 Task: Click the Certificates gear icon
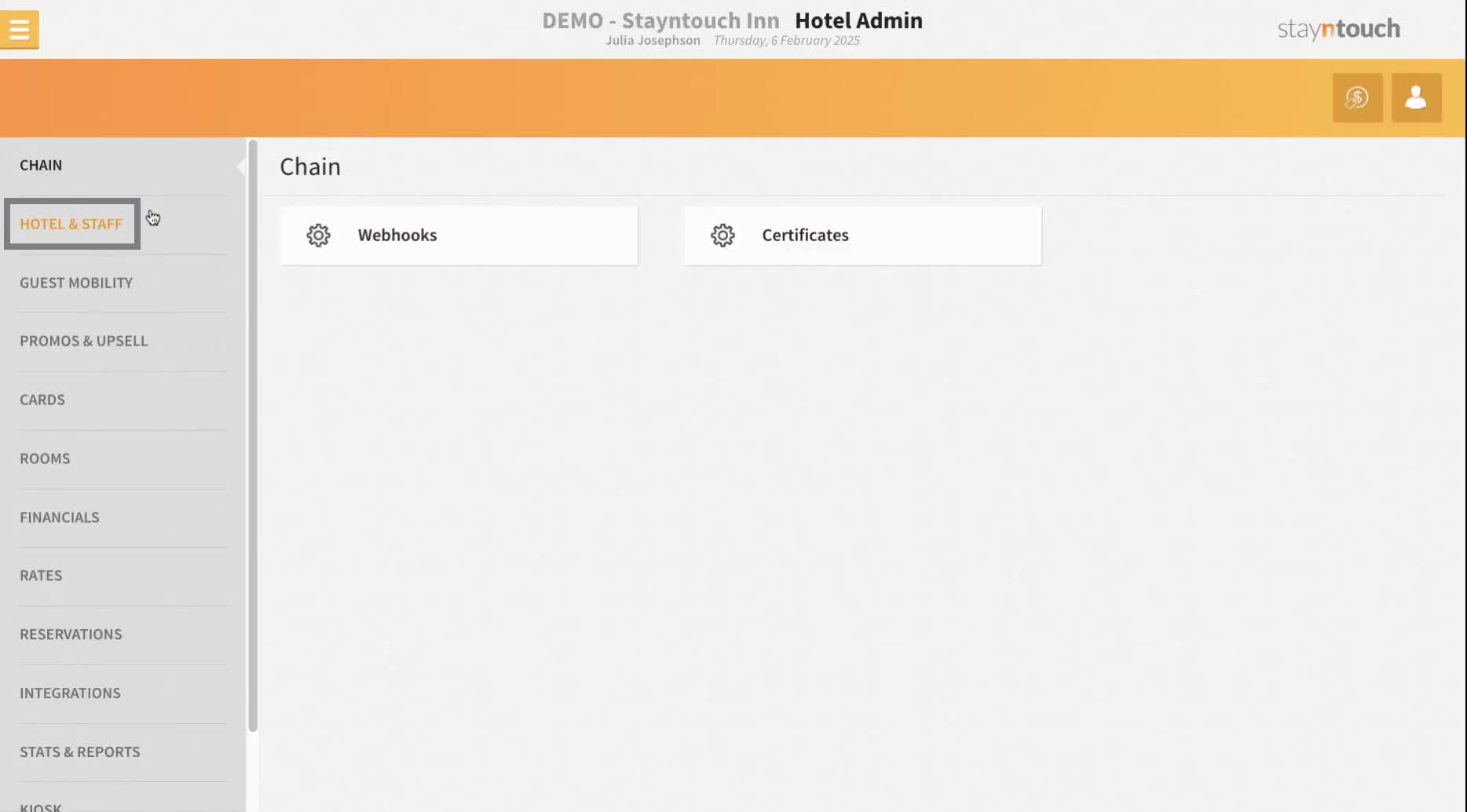pyautogui.click(x=723, y=236)
